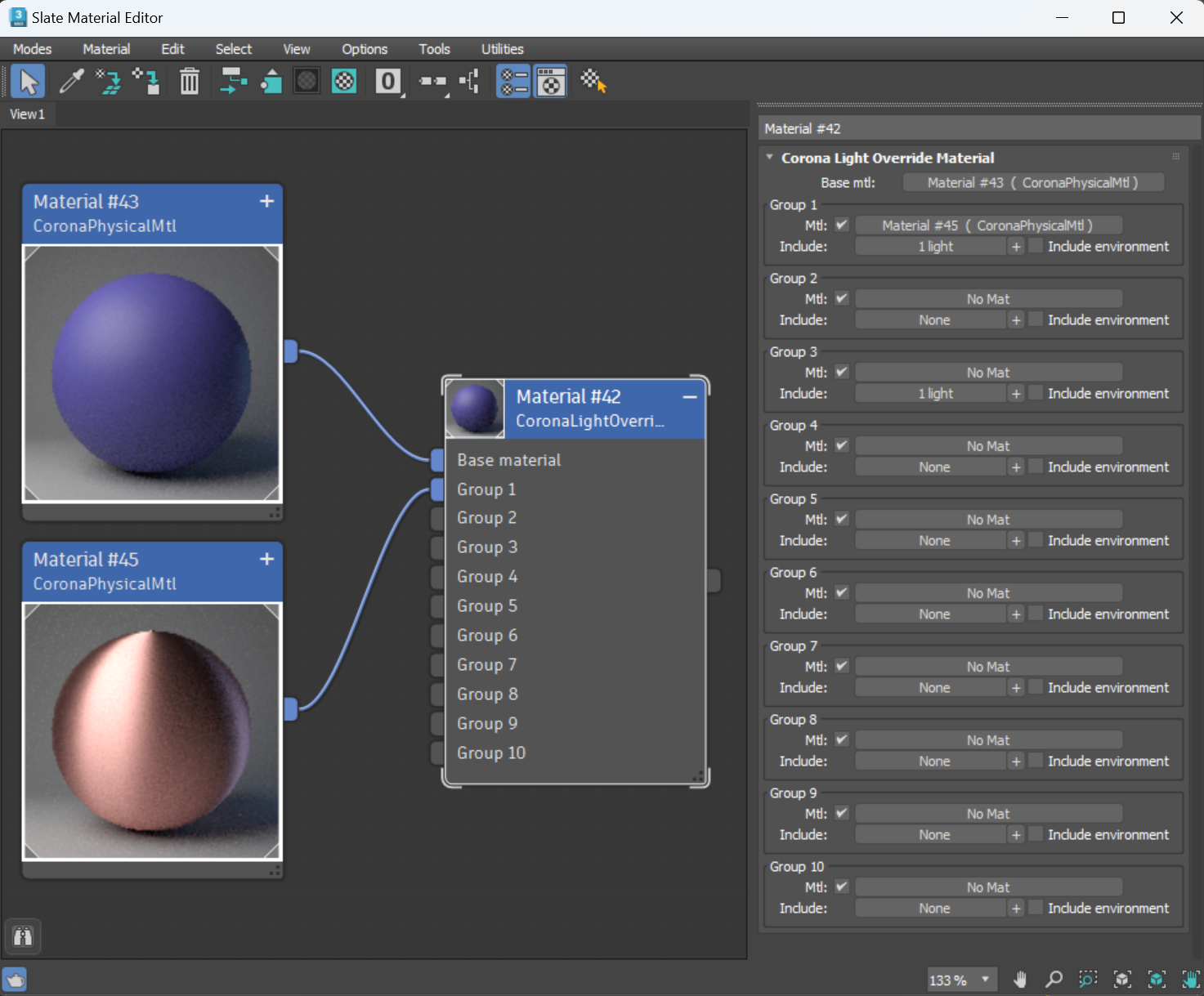1204x996 pixels.
Task: Open the binoculars search icon
Action: pos(23,936)
